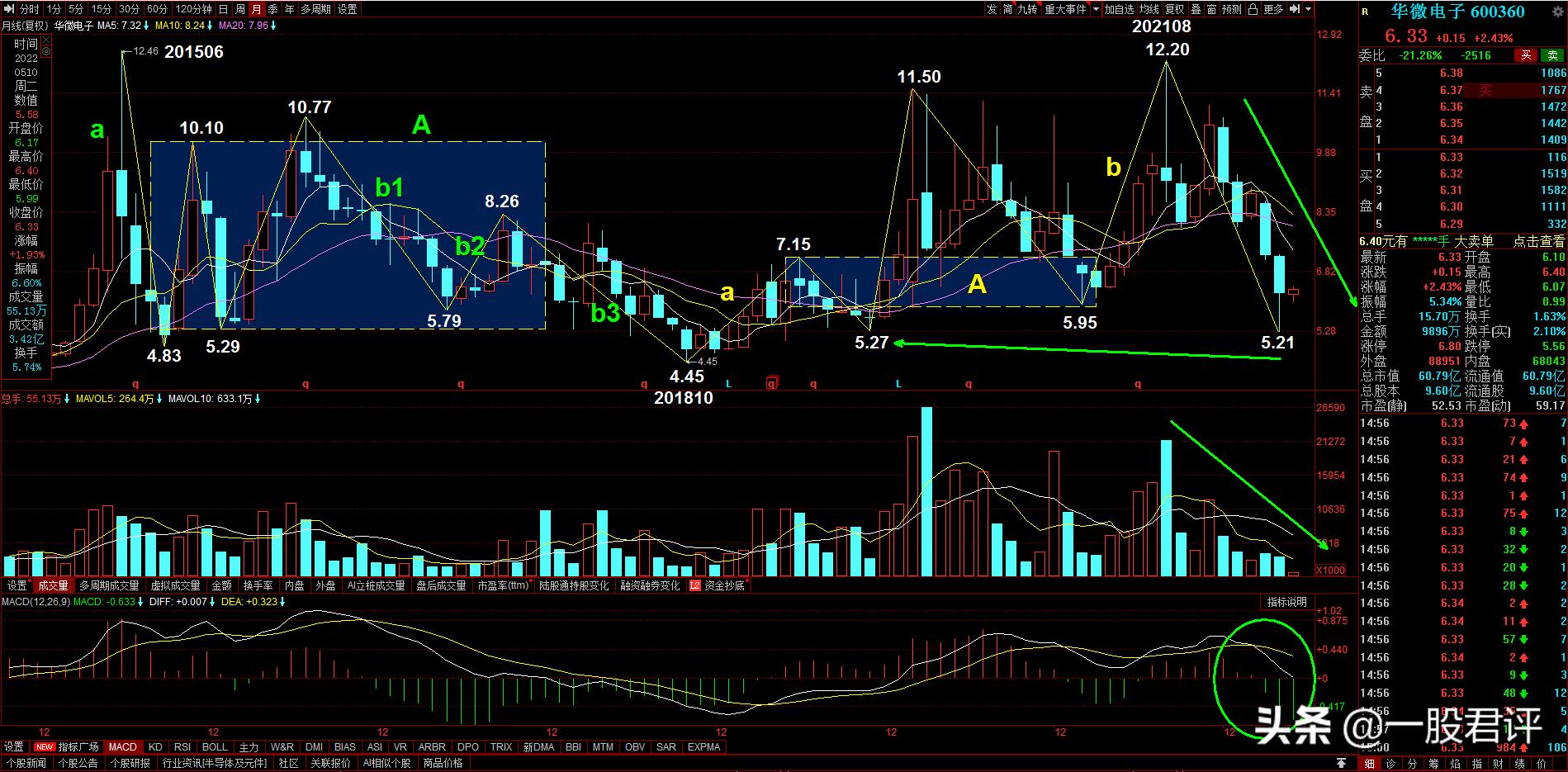
Task: Open dropdown arrow at chart toolbar right end
Action: click(x=1308, y=9)
